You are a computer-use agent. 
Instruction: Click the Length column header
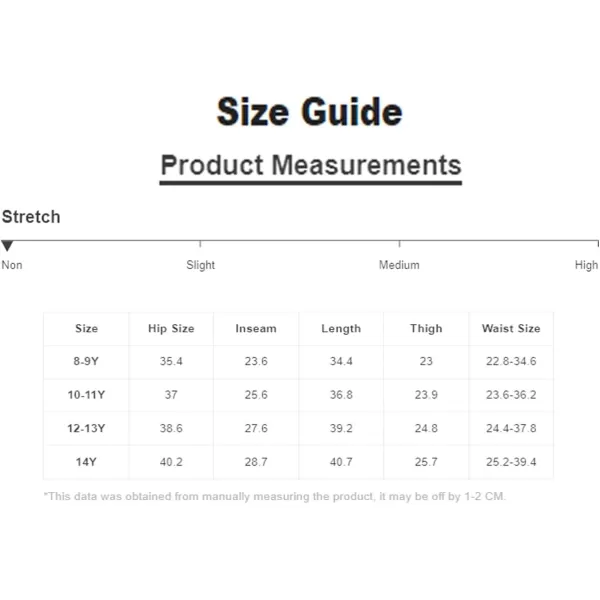click(x=341, y=329)
